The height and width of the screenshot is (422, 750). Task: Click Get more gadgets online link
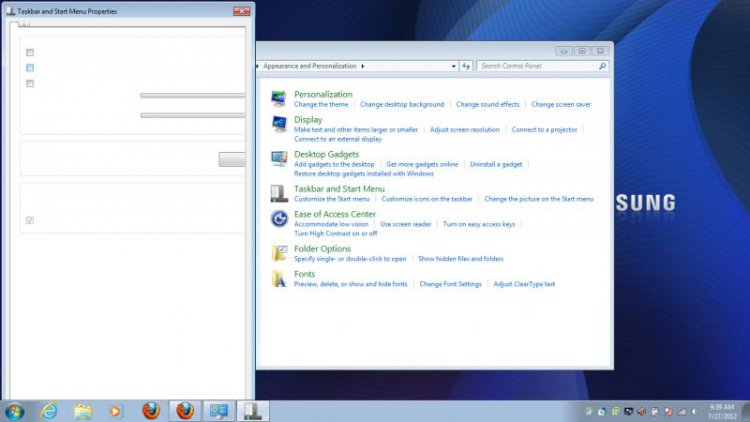tap(422, 164)
